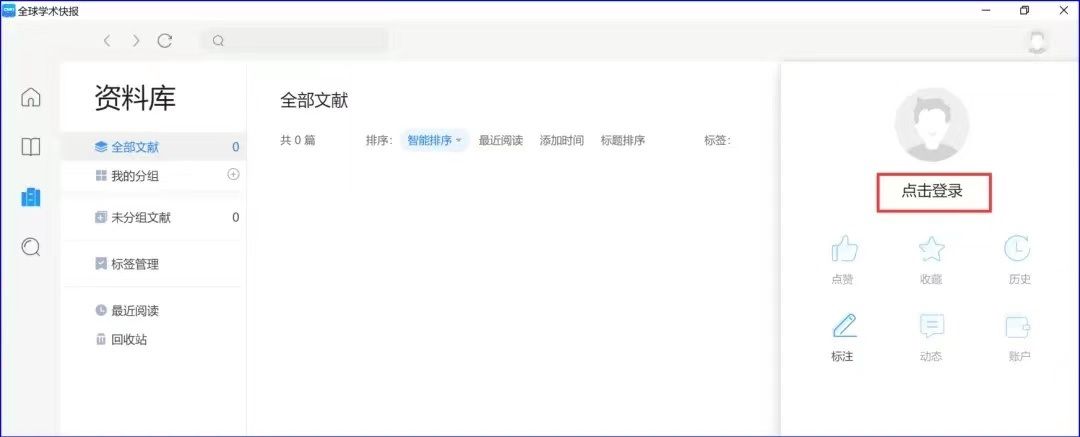The width and height of the screenshot is (1080, 437).
Task: Open 收藏 star favorites icon
Action: pyautogui.click(x=931, y=250)
